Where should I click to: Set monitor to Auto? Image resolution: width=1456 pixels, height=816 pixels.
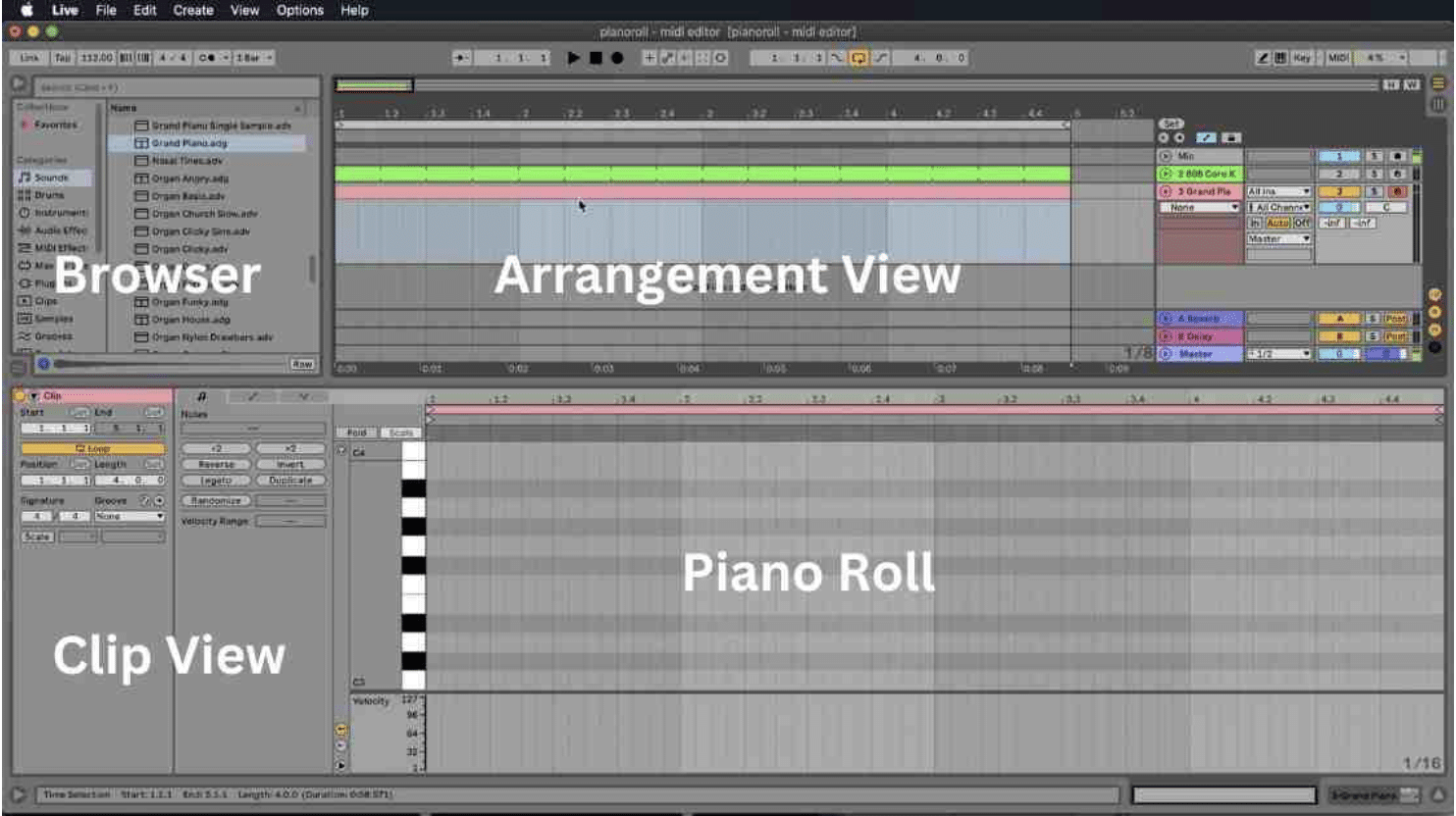(x=1277, y=223)
